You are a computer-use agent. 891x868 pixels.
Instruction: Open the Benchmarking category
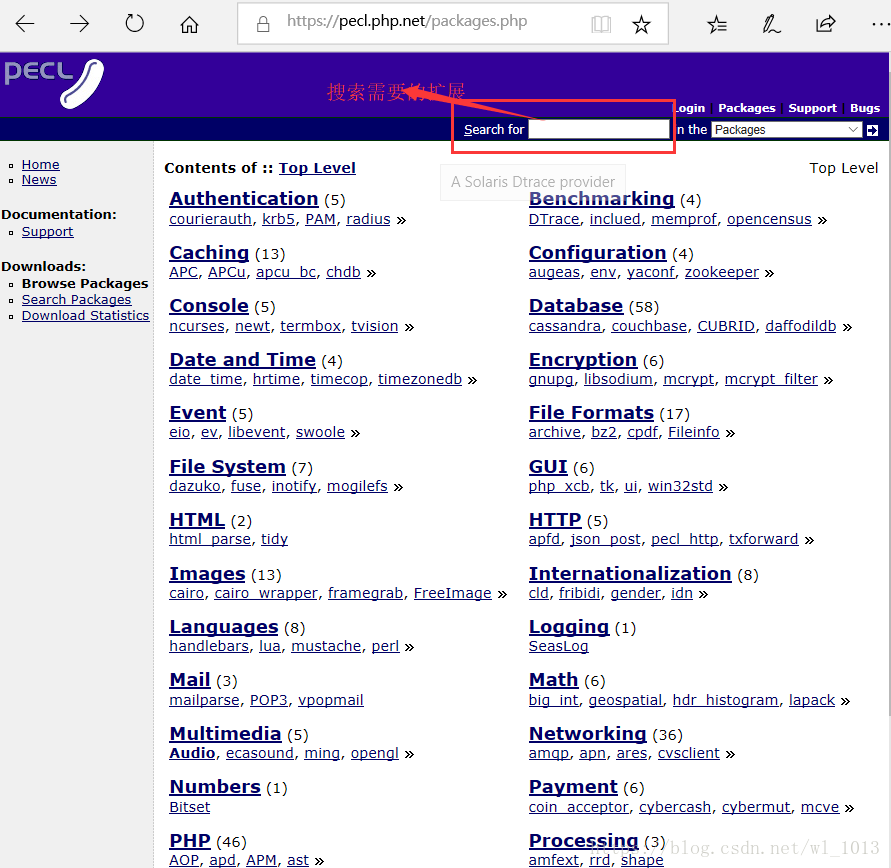(601, 199)
